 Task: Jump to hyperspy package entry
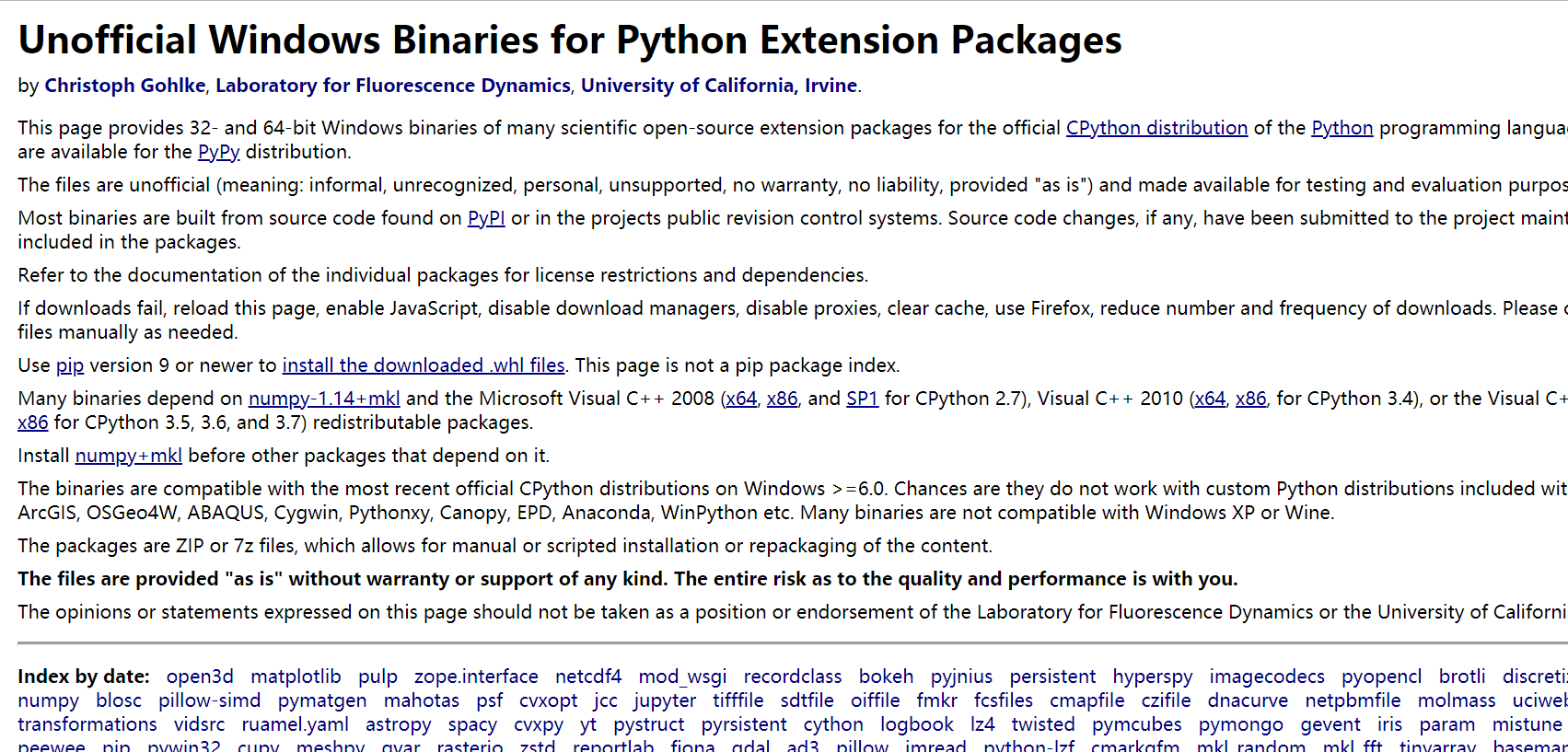tap(1153, 677)
